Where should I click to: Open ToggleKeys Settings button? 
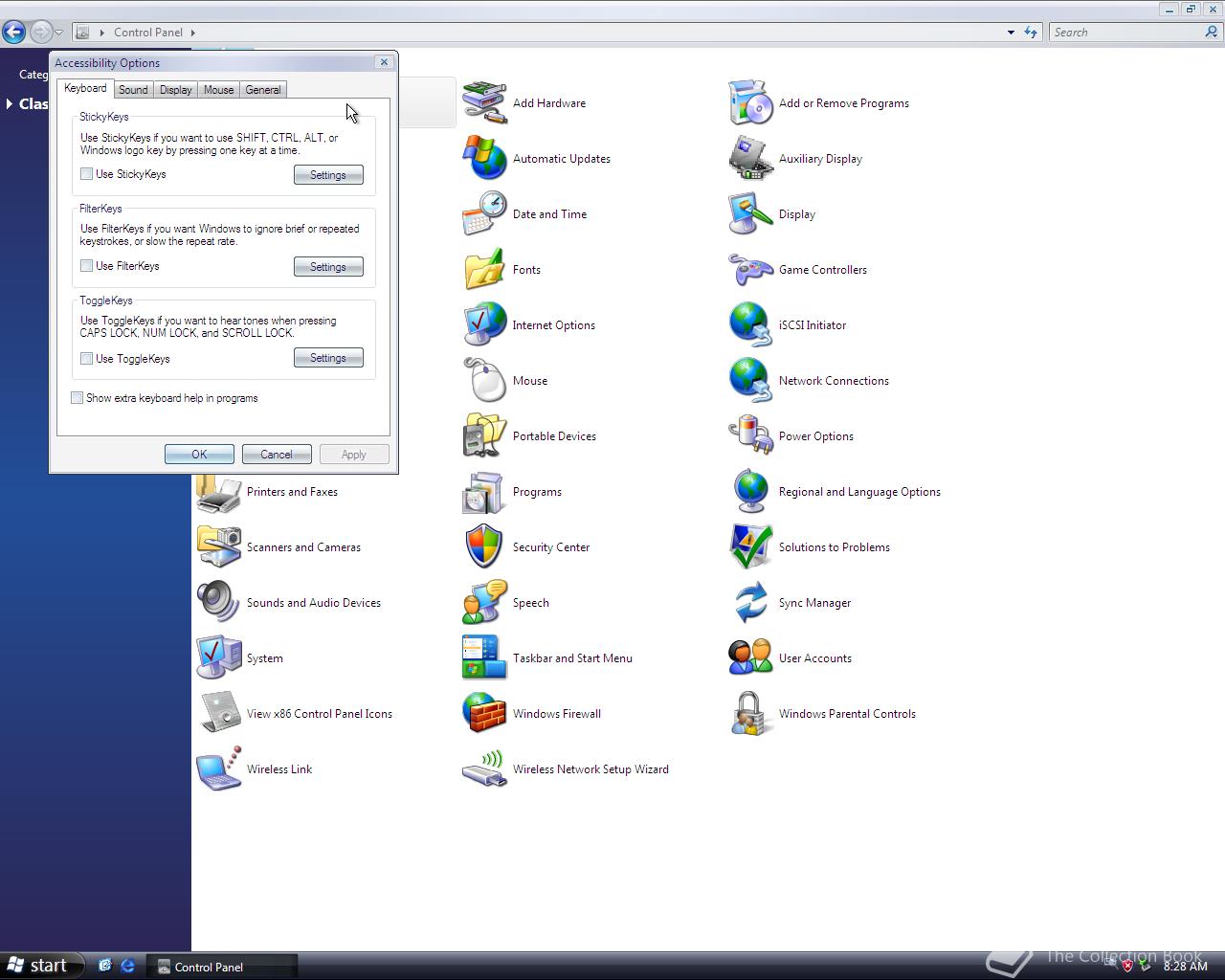pos(328,358)
